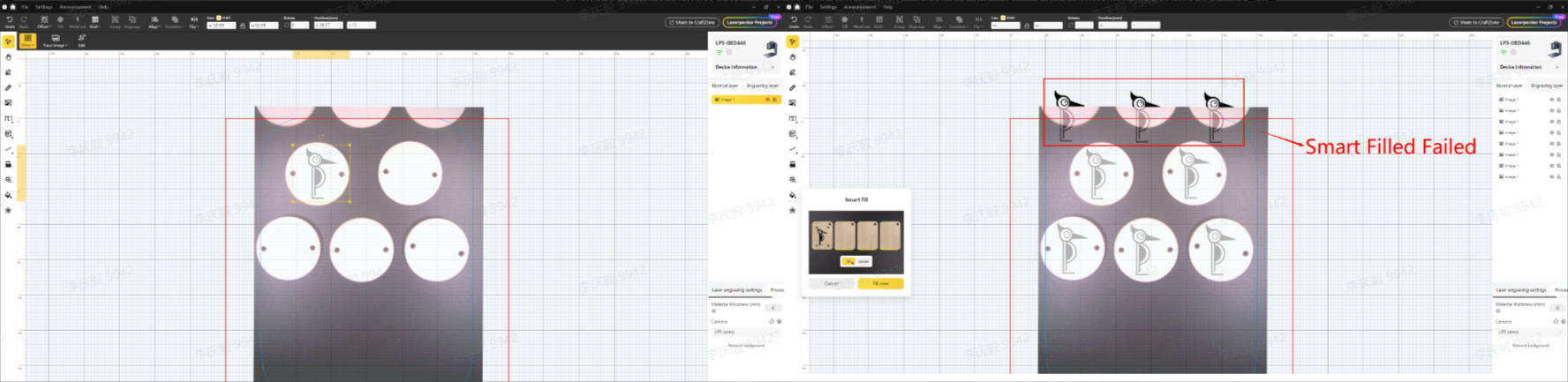This screenshot has width=1568, height=382.
Task: Click the Edit icon beside Trace Image
Action: tap(81, 40)
